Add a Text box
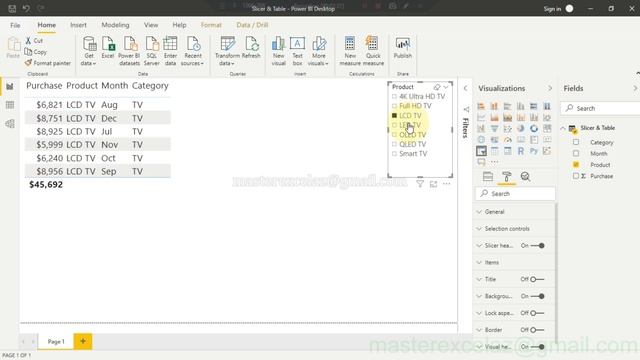The width and height of the screenshot is (640, 360). (297, 51)
